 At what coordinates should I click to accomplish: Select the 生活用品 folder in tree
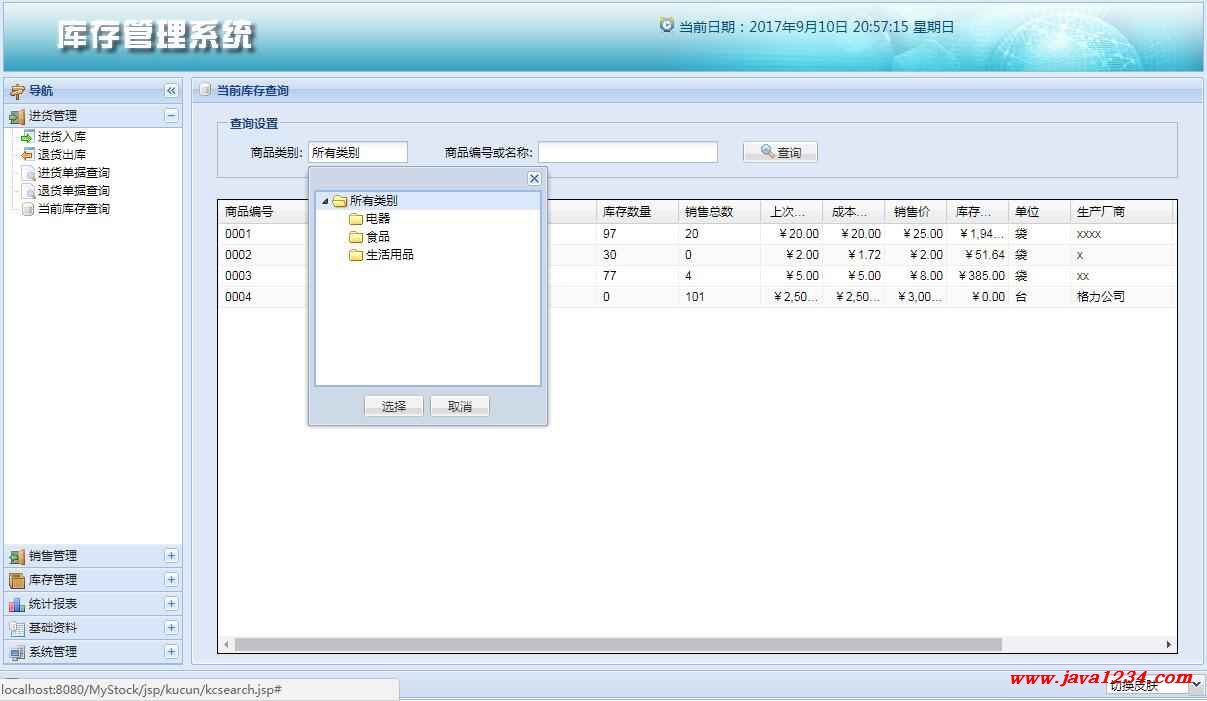(388, 255)
